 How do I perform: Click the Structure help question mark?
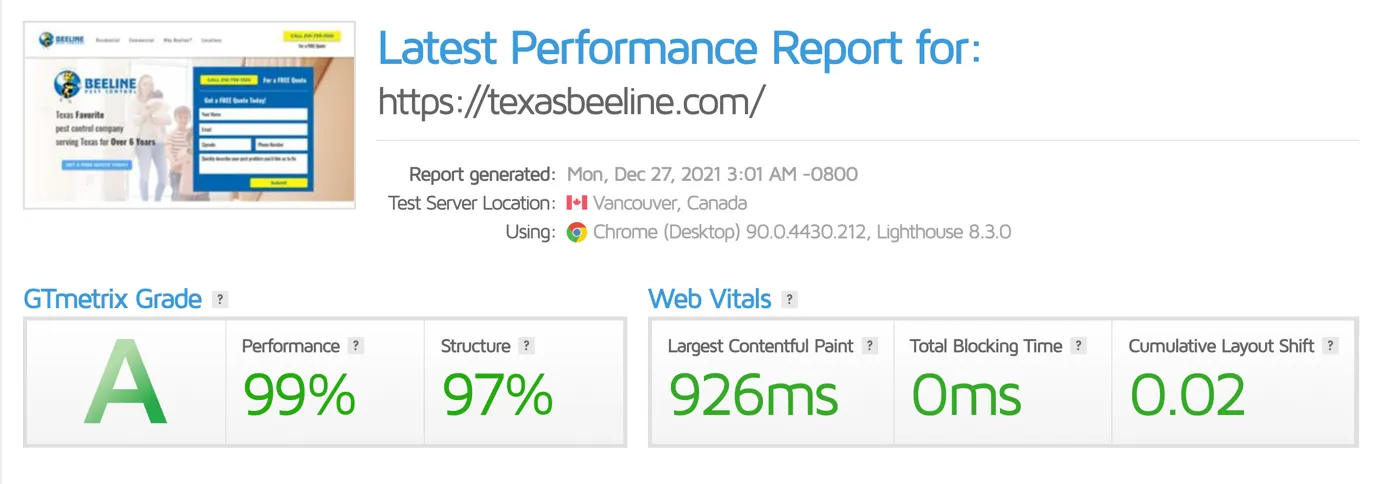(527, 346)
